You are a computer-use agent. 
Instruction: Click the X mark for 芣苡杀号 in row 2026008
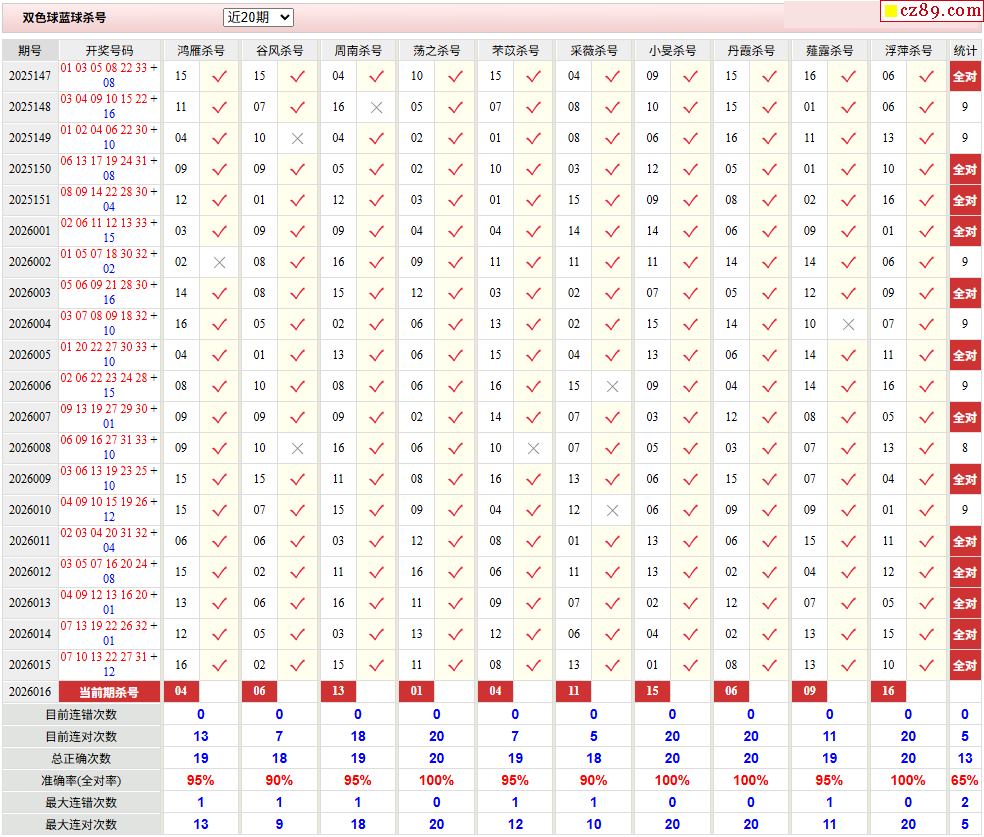click(x=533, y=448)
